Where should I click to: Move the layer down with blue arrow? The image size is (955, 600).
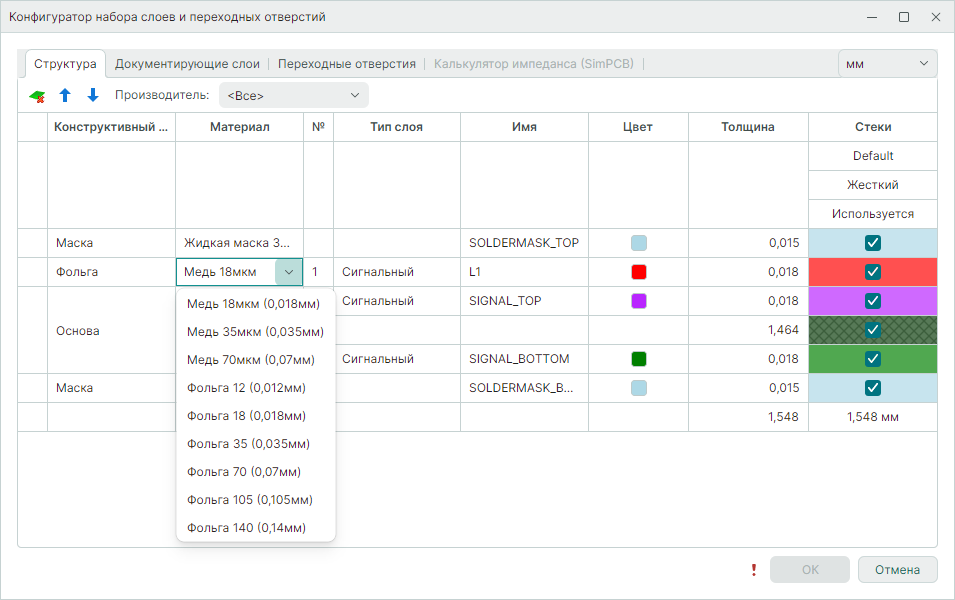[x=93, y=96]
